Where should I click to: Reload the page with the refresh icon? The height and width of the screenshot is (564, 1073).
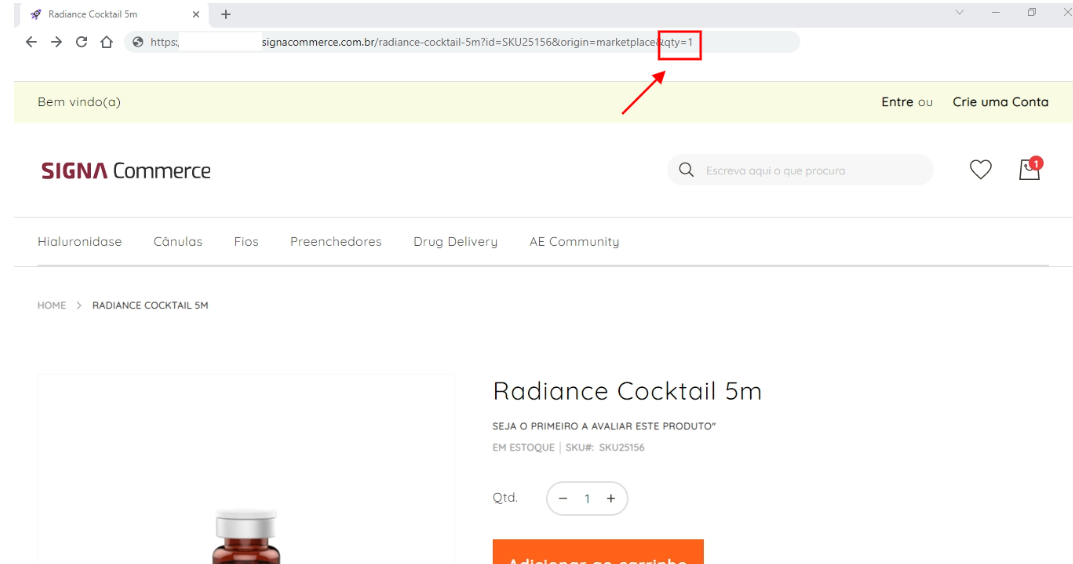pos(80,42)
